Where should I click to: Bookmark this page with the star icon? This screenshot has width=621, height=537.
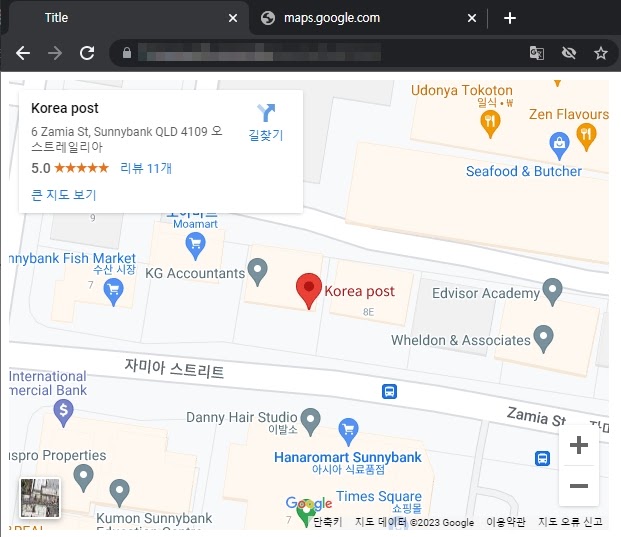coord(600,53)
